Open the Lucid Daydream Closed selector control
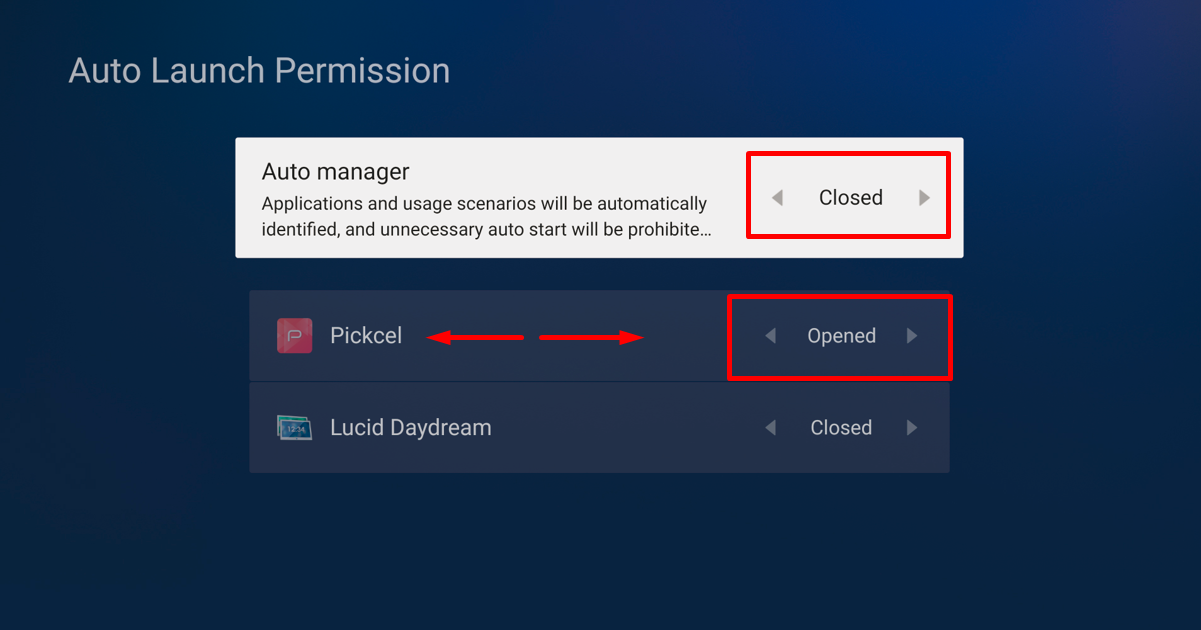Viewport: 1201px width, 630px height. tap(841, 427)
